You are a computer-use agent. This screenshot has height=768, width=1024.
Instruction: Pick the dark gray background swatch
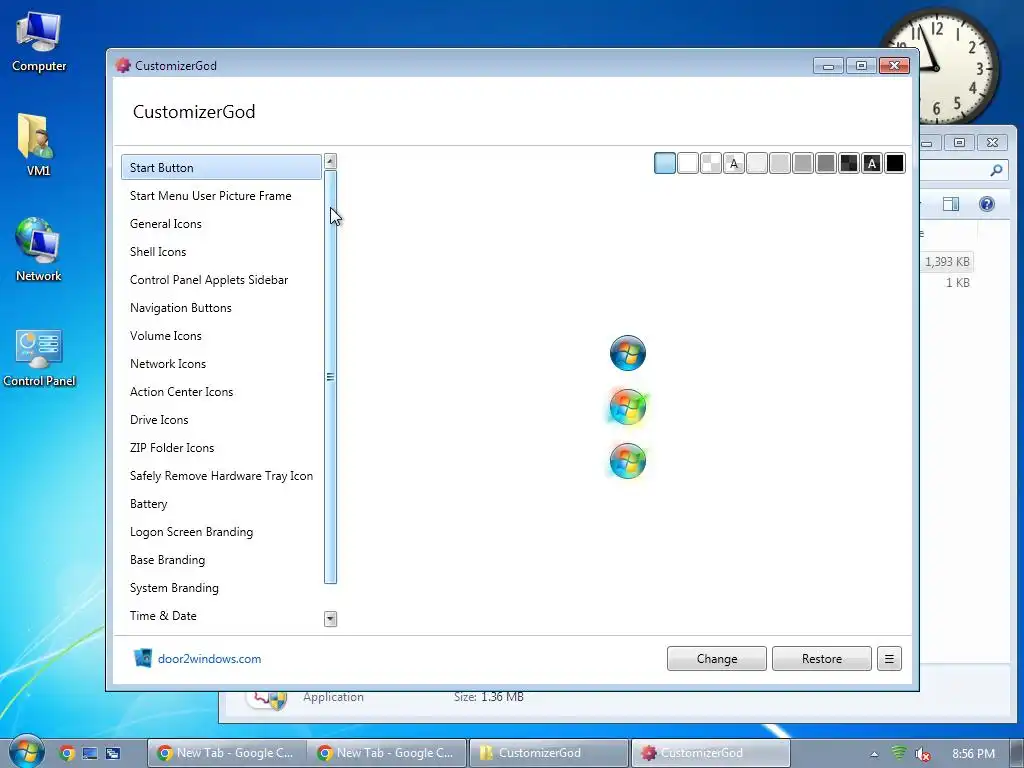click(x=826, y=163)
